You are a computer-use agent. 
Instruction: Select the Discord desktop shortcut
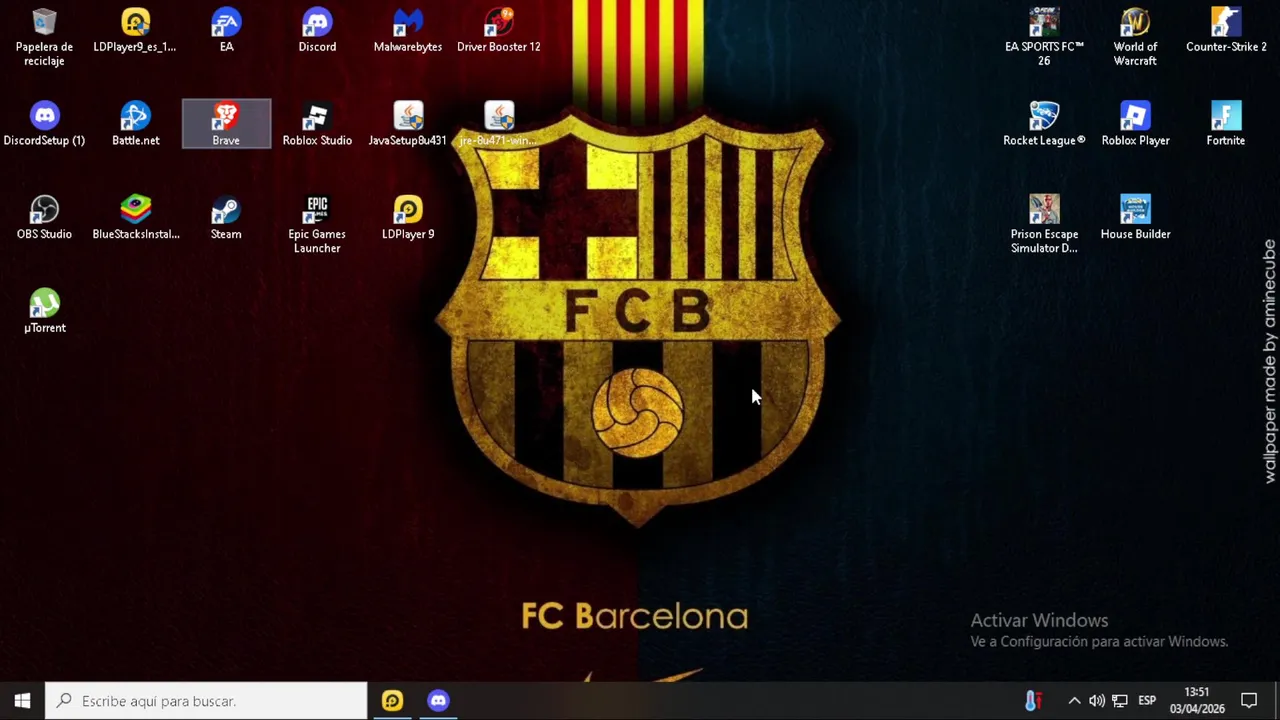click(x=317, y=30)
